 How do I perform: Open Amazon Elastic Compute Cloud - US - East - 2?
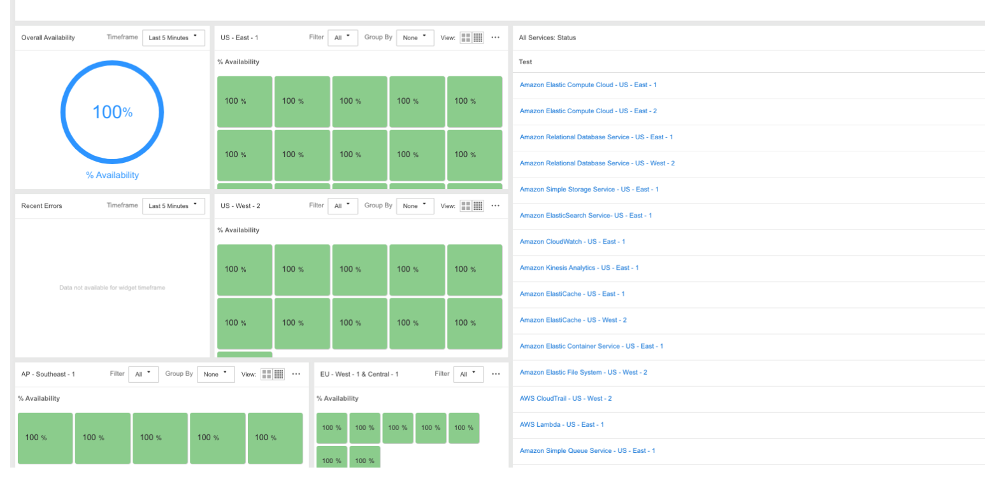[x=588, y=111]
